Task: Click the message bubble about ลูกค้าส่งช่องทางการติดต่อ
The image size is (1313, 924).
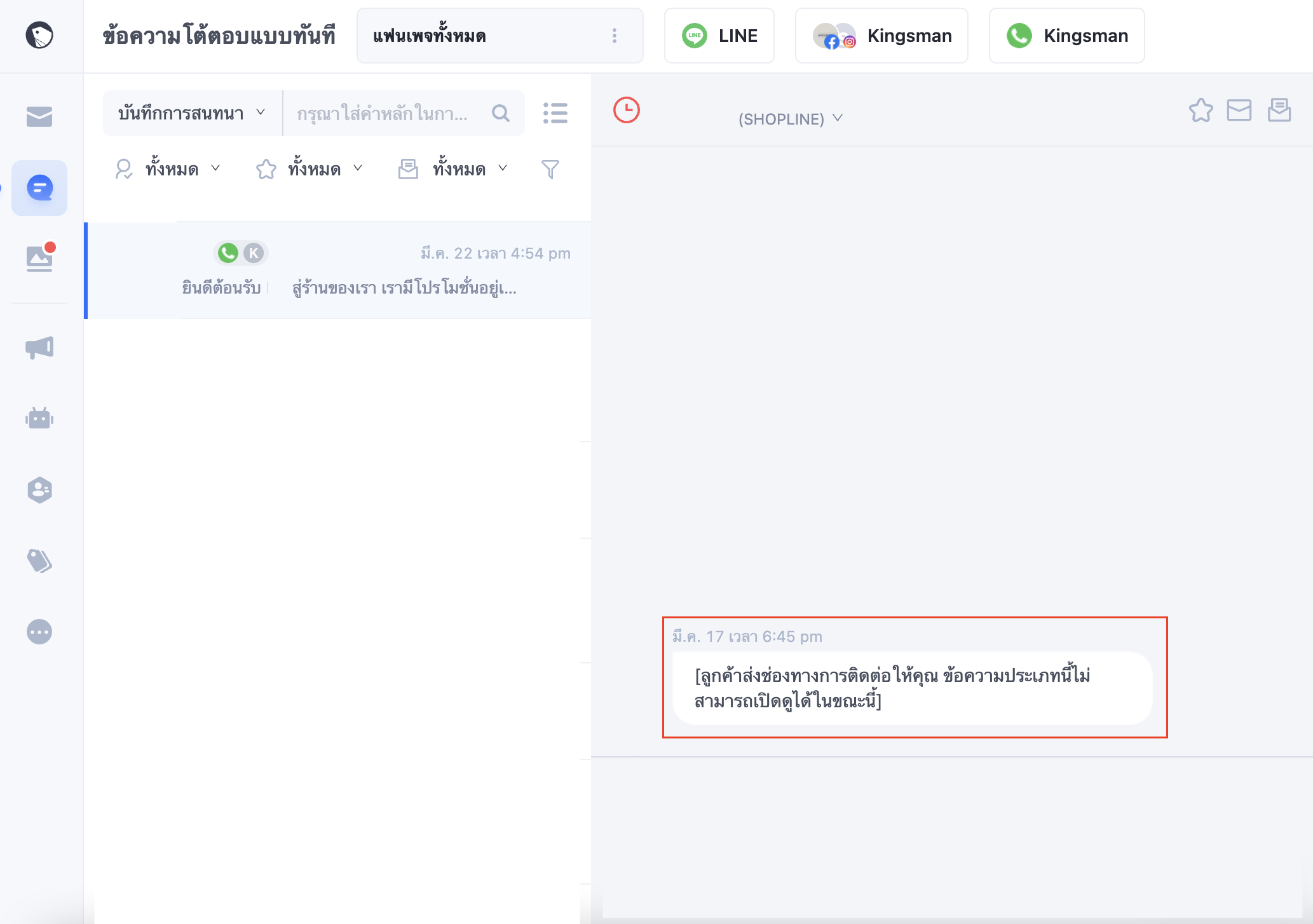Action: [912, 688]
